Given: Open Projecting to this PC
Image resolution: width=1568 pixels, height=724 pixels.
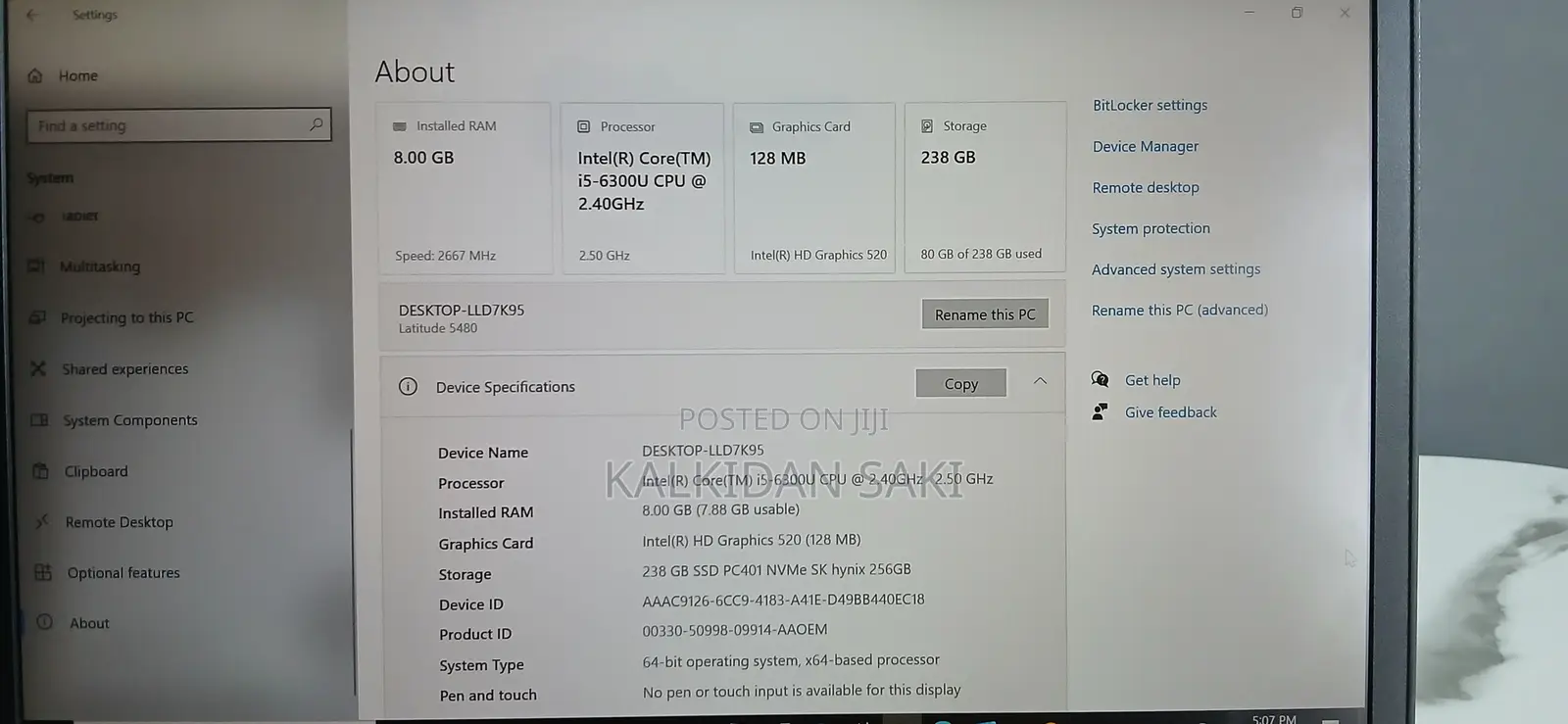Looking at the screenshot, I should tap(126, 317).
